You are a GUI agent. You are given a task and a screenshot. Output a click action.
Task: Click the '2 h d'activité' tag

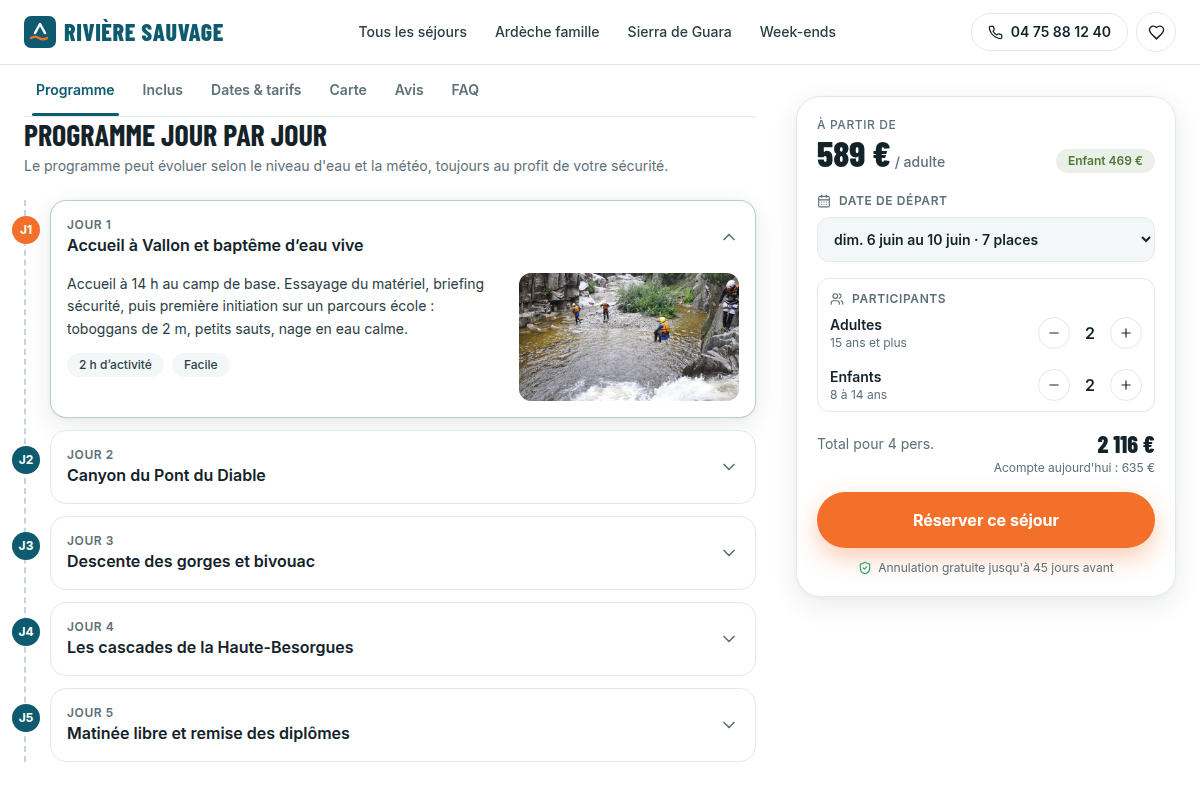[115, 365]
